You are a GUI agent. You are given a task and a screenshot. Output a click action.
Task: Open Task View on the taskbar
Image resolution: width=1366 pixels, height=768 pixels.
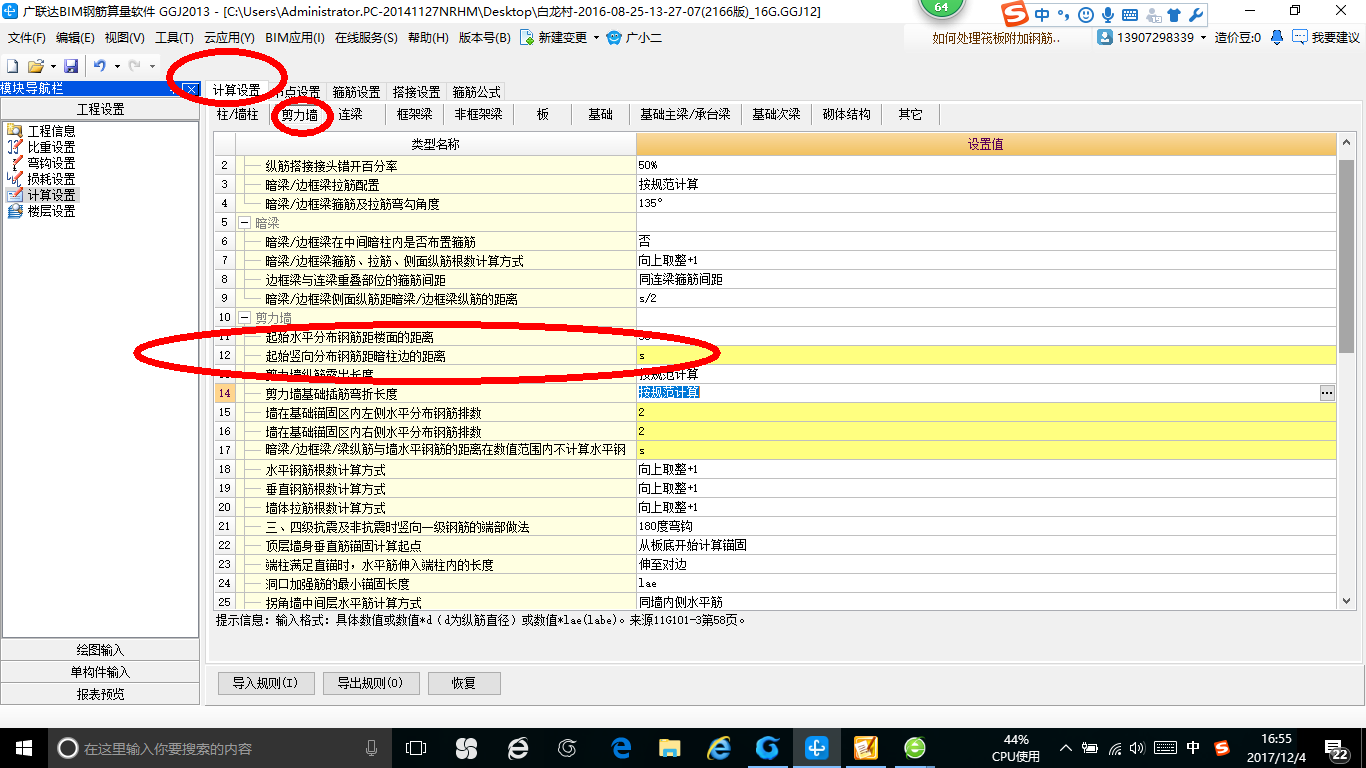coord(415,747)
